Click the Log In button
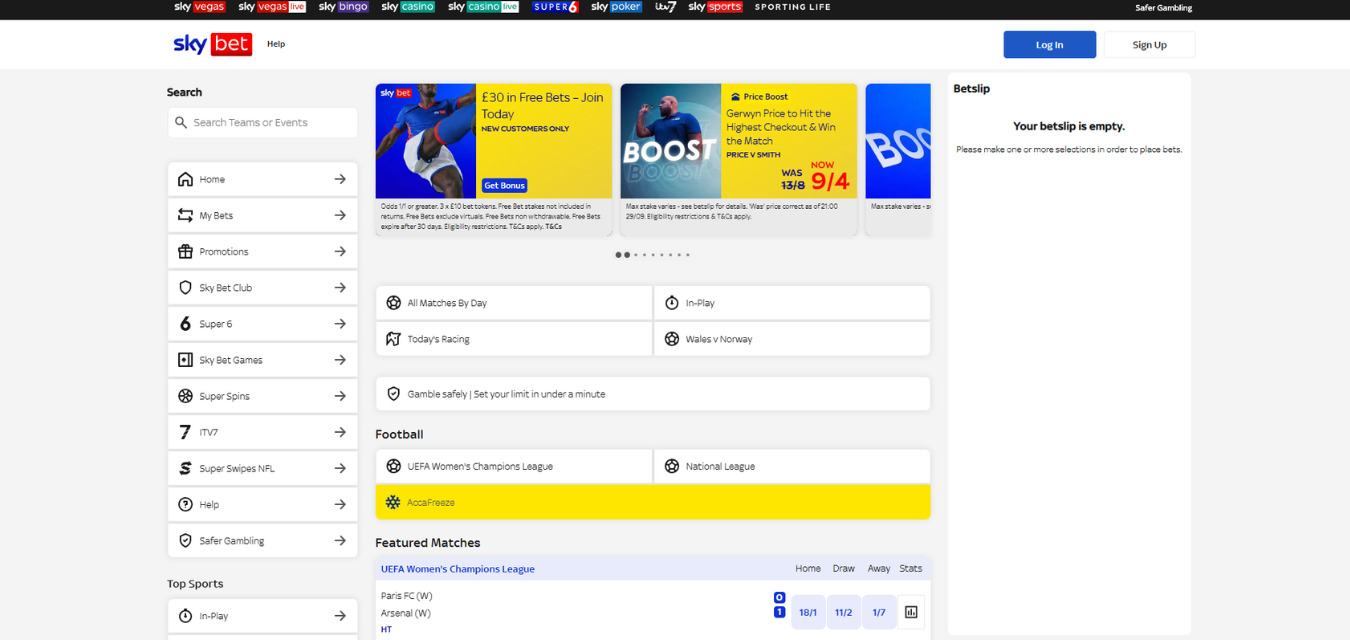Viewport: 1350px width, 640px height. coord(1049,45)
